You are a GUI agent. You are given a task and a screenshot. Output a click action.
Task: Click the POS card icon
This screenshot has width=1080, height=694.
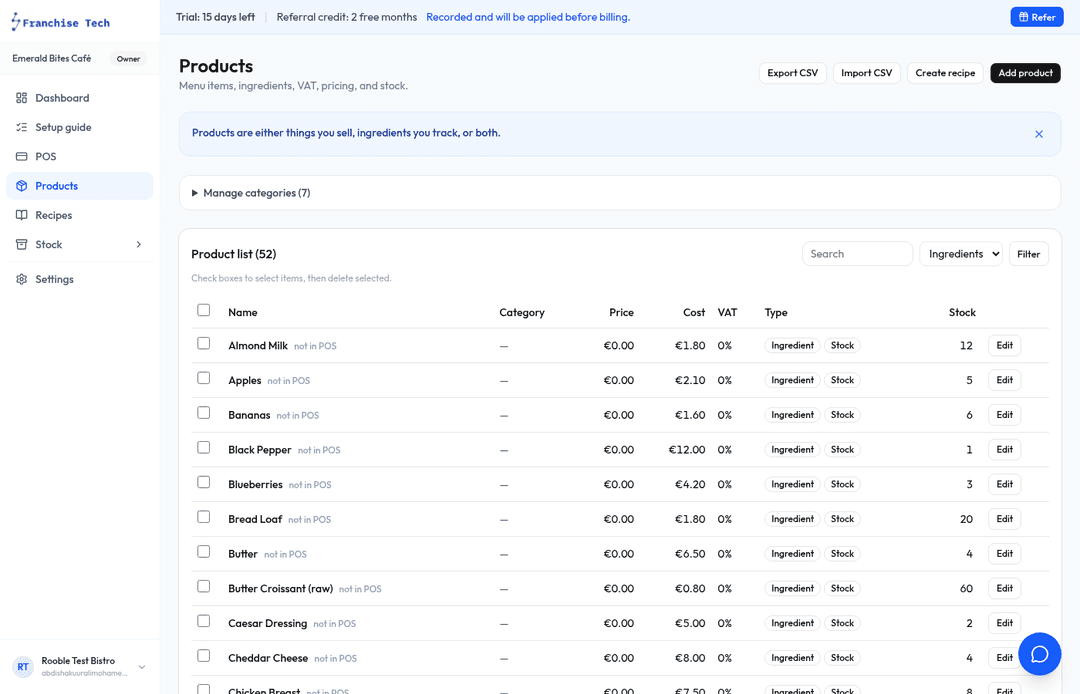[21, 156]
